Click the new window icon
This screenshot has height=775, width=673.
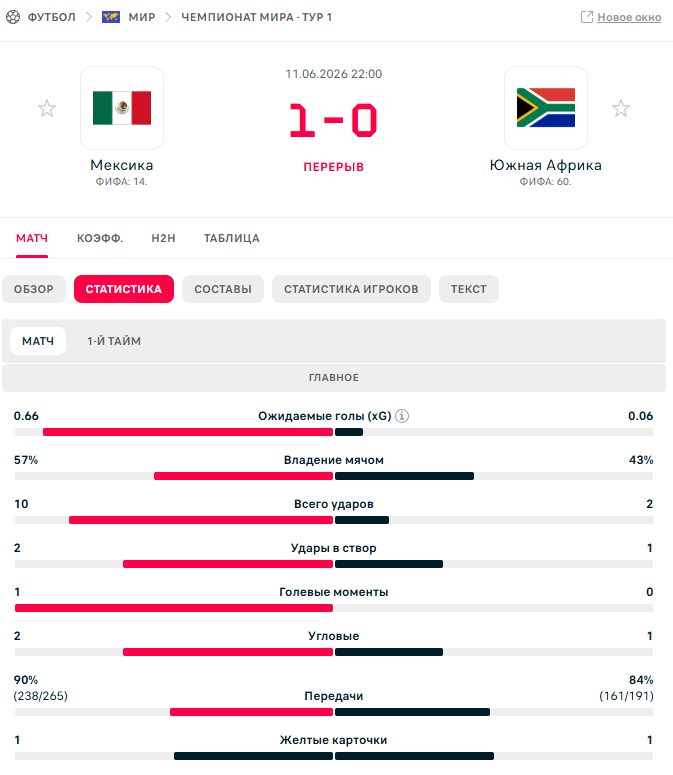587,17
